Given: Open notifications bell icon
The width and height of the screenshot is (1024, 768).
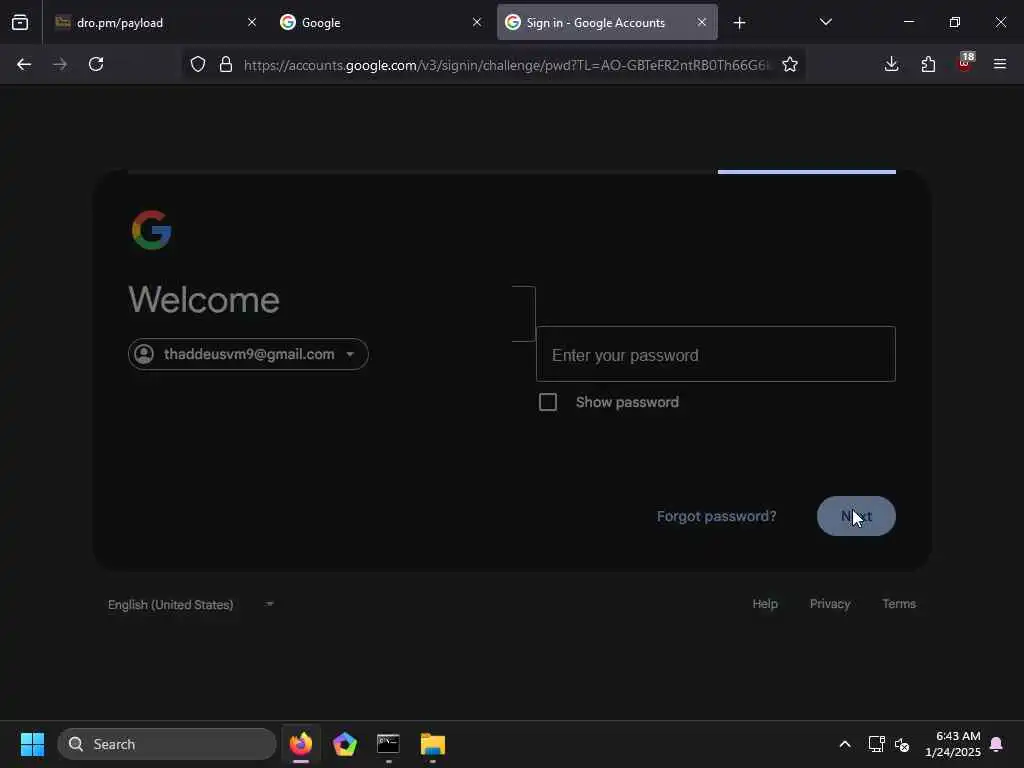Looking at the screenshot, I should coord(997,744).
